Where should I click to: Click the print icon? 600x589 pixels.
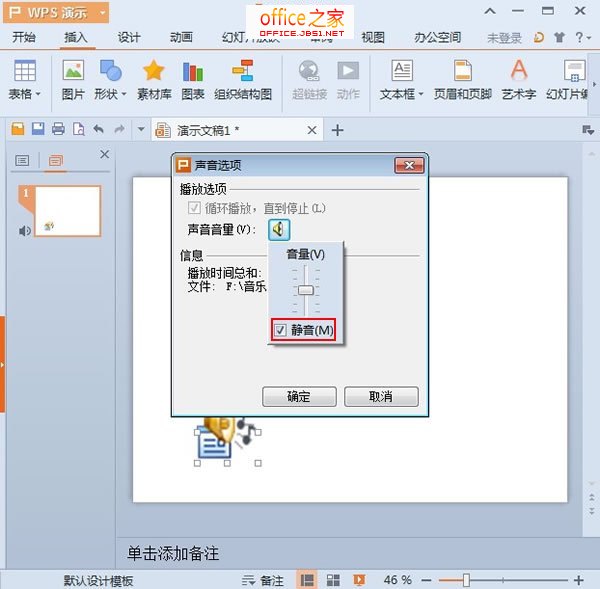(x=58, y=129)
